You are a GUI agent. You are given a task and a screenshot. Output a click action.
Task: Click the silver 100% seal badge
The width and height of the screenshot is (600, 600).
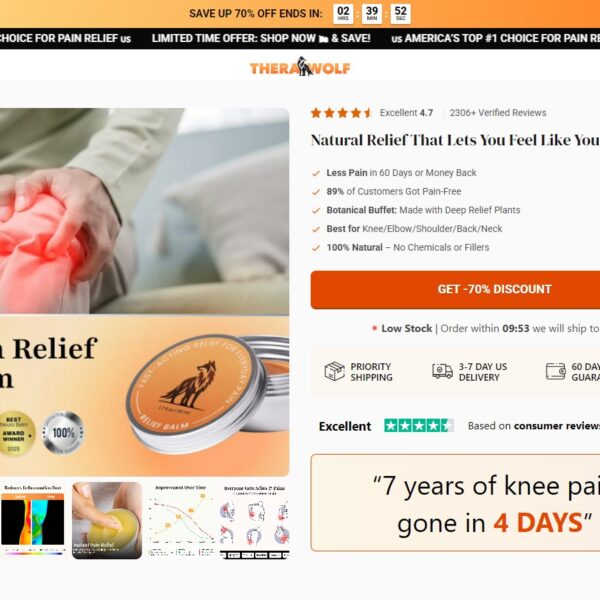62,432
